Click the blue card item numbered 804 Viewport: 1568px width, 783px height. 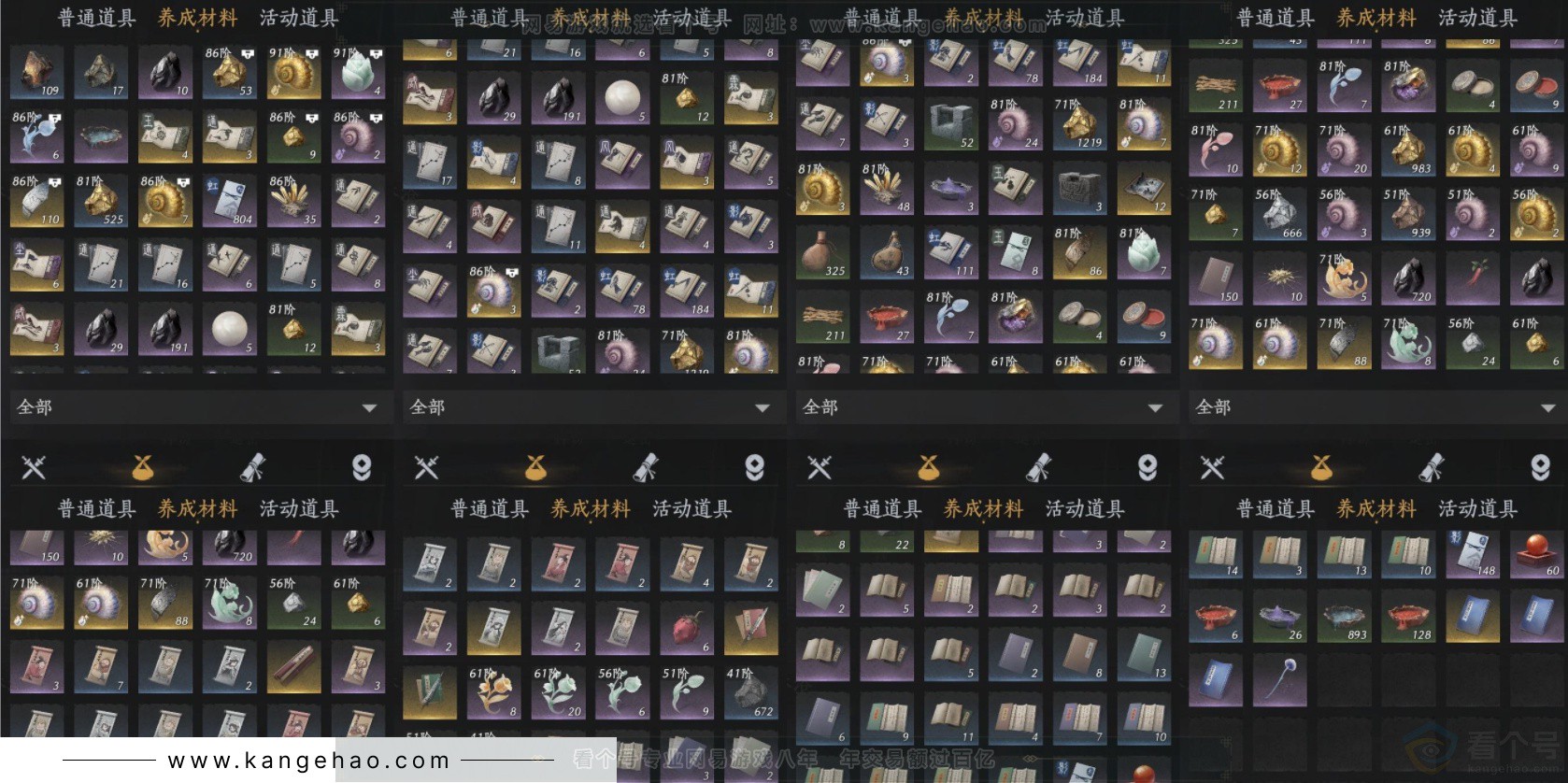click(x=230, y=201)
